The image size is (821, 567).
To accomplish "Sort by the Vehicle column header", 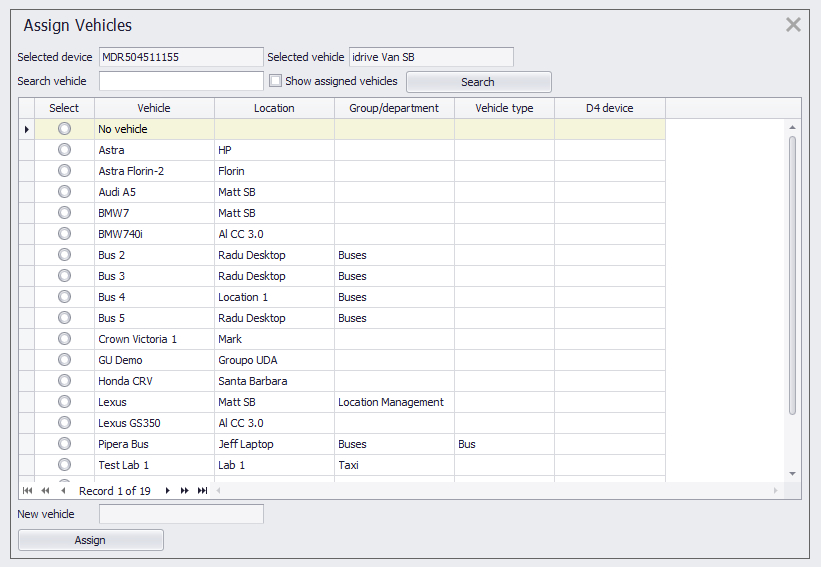I will tap(154, 108).
